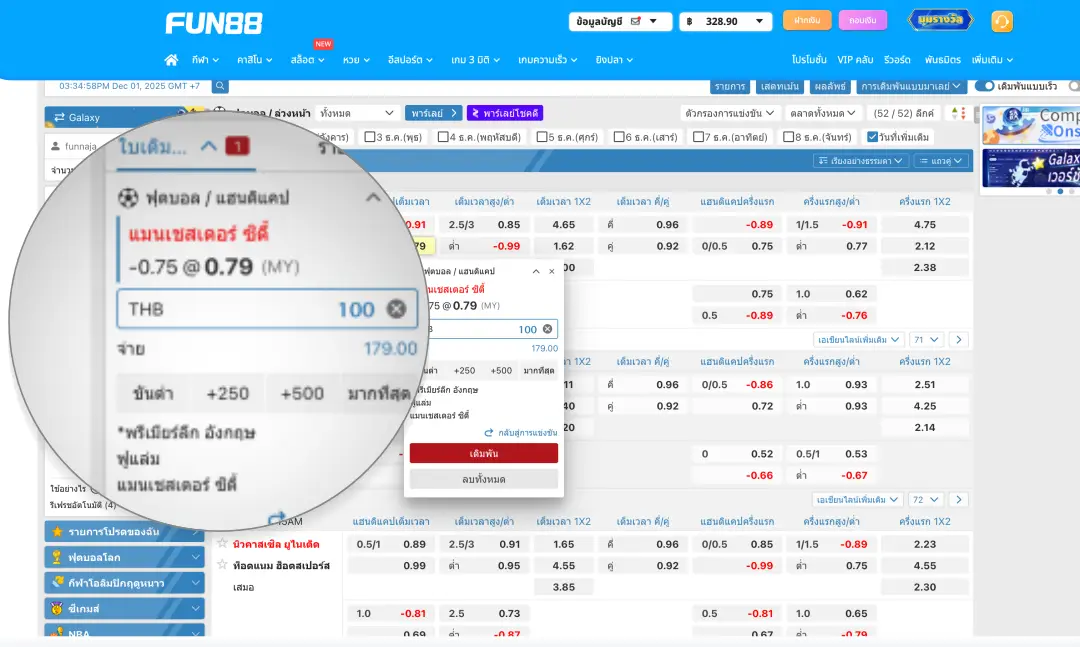Click the FUN88 logo
The image size is (1080, 647).
213,23
